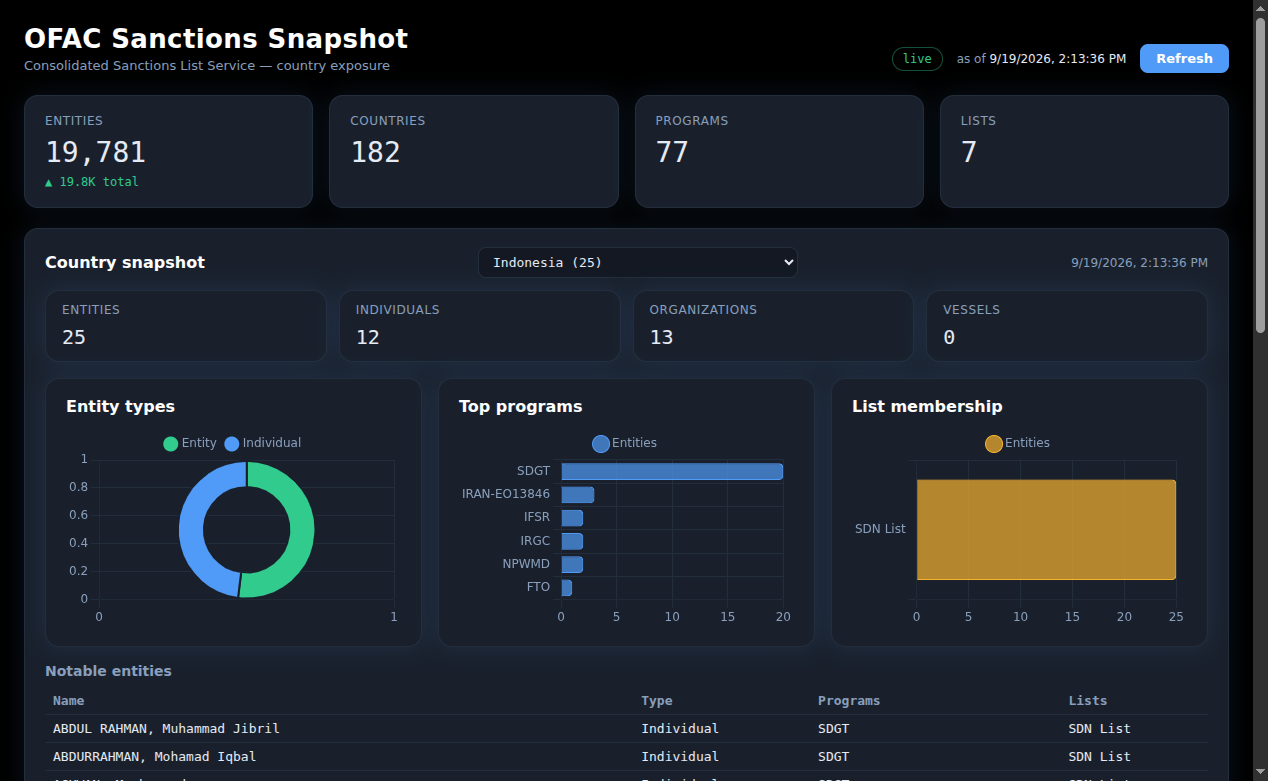Click the Type column header
The width and height of the screenshot is (1268, 781).
(x=657, y=701)
